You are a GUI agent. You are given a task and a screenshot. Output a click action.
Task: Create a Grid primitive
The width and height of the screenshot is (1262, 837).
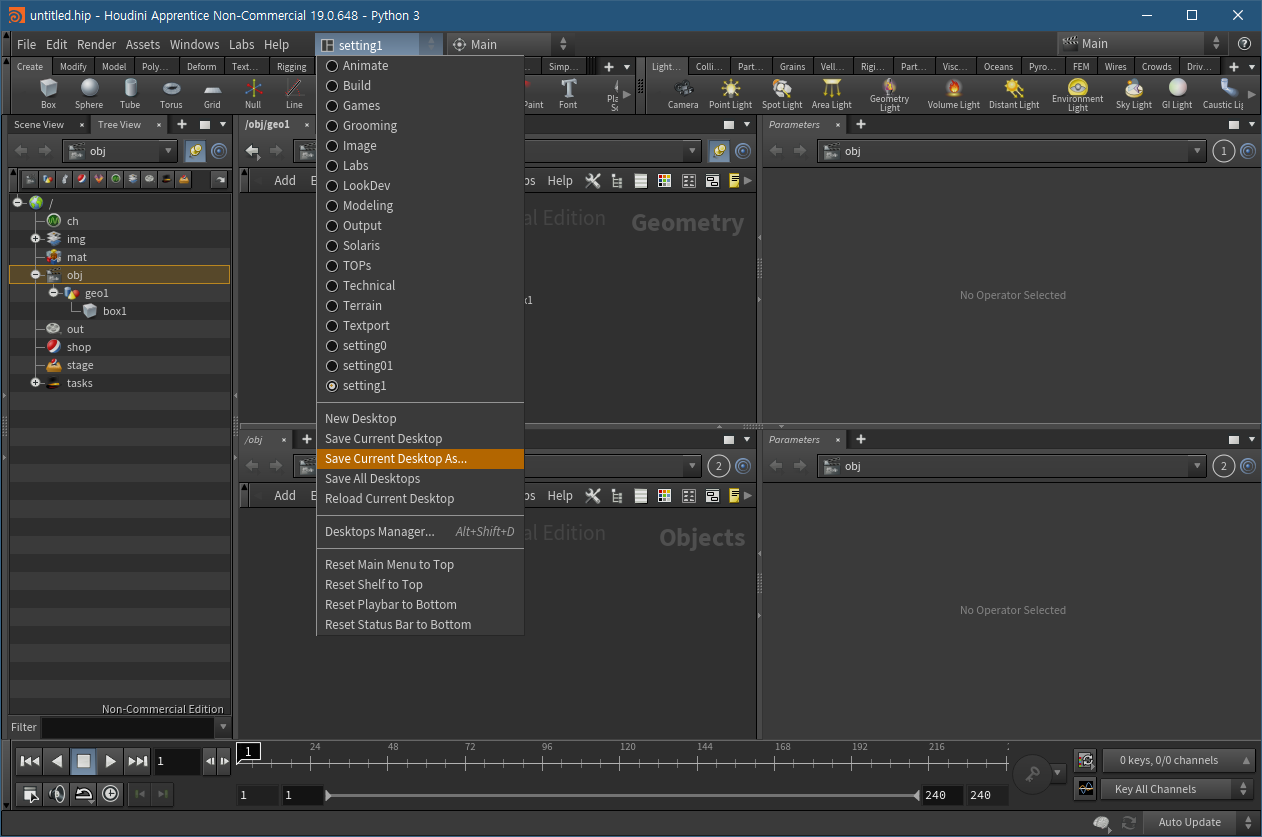click(x=212, y=94)
